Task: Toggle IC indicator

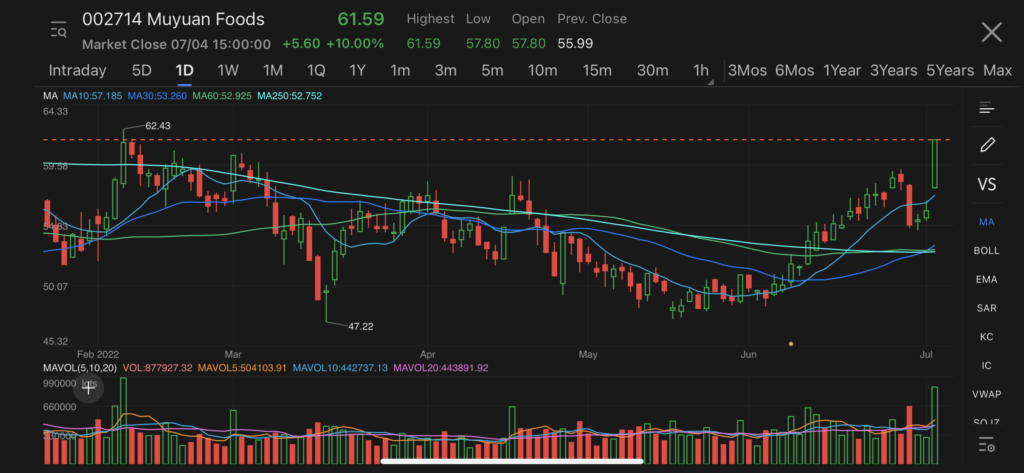Action: pos(986,365)
